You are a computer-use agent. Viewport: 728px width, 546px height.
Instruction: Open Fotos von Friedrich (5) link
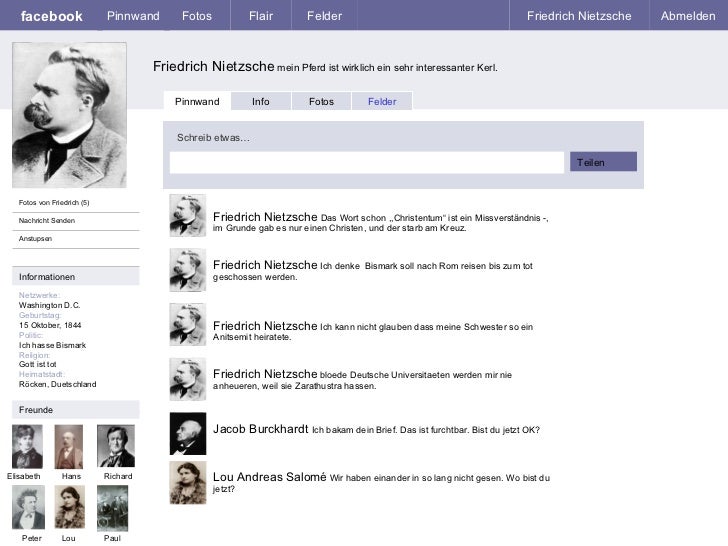point(54,202)
